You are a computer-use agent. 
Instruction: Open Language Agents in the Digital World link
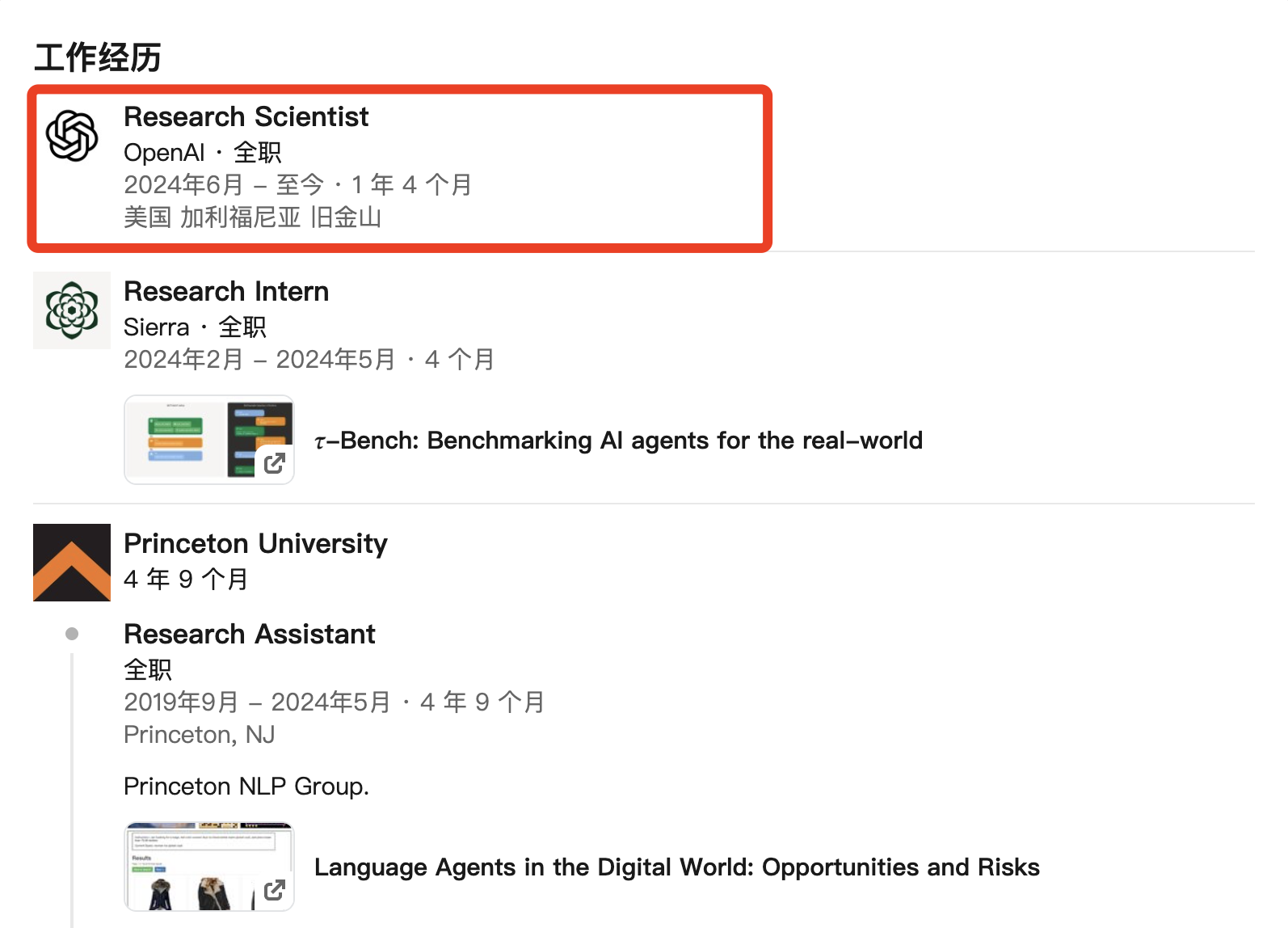click(x=676, y=867)
